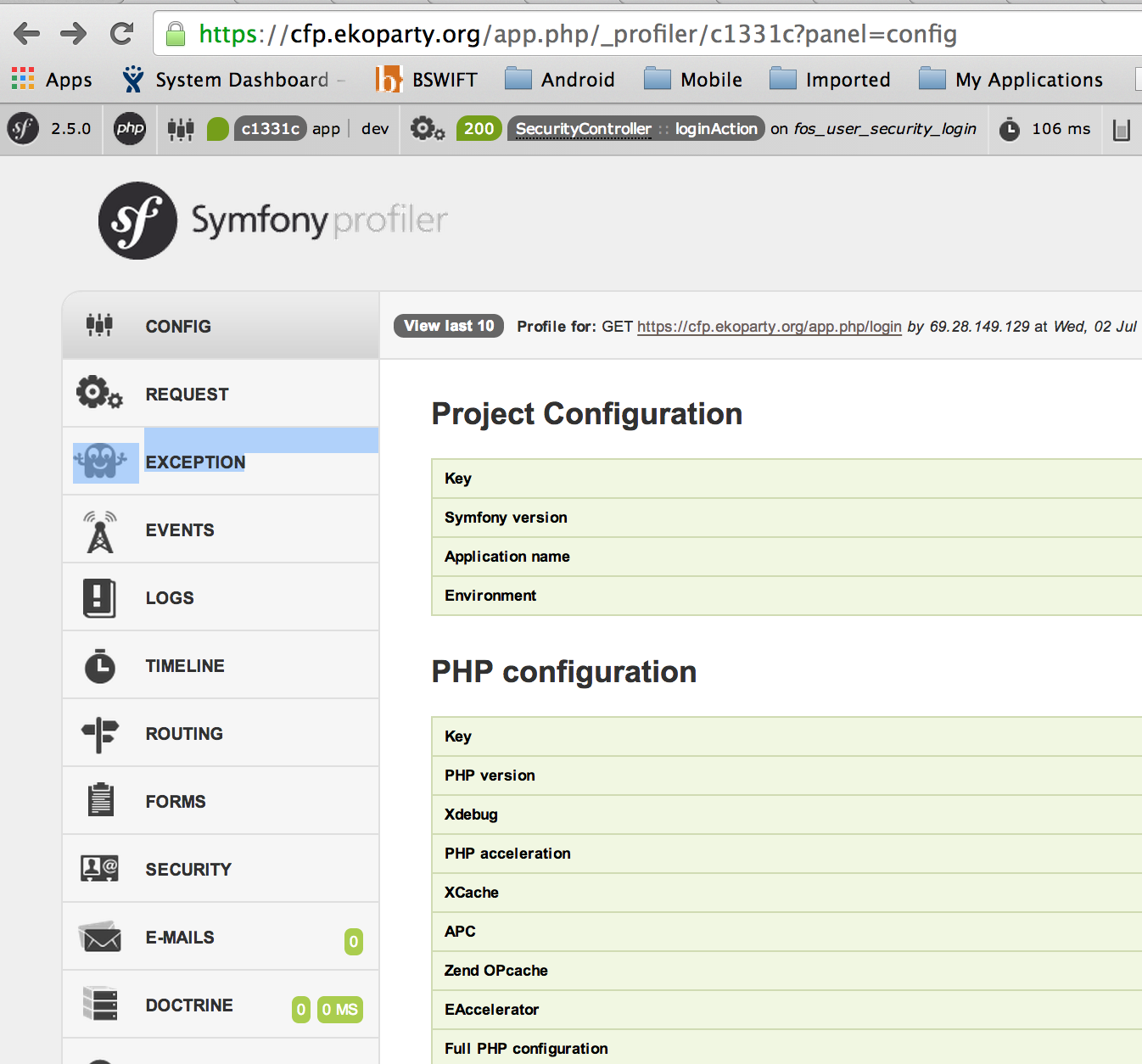Screen dimensions: 1142x1064
Task: Click the 106 ms timing value
Action: coord(1061,129)
